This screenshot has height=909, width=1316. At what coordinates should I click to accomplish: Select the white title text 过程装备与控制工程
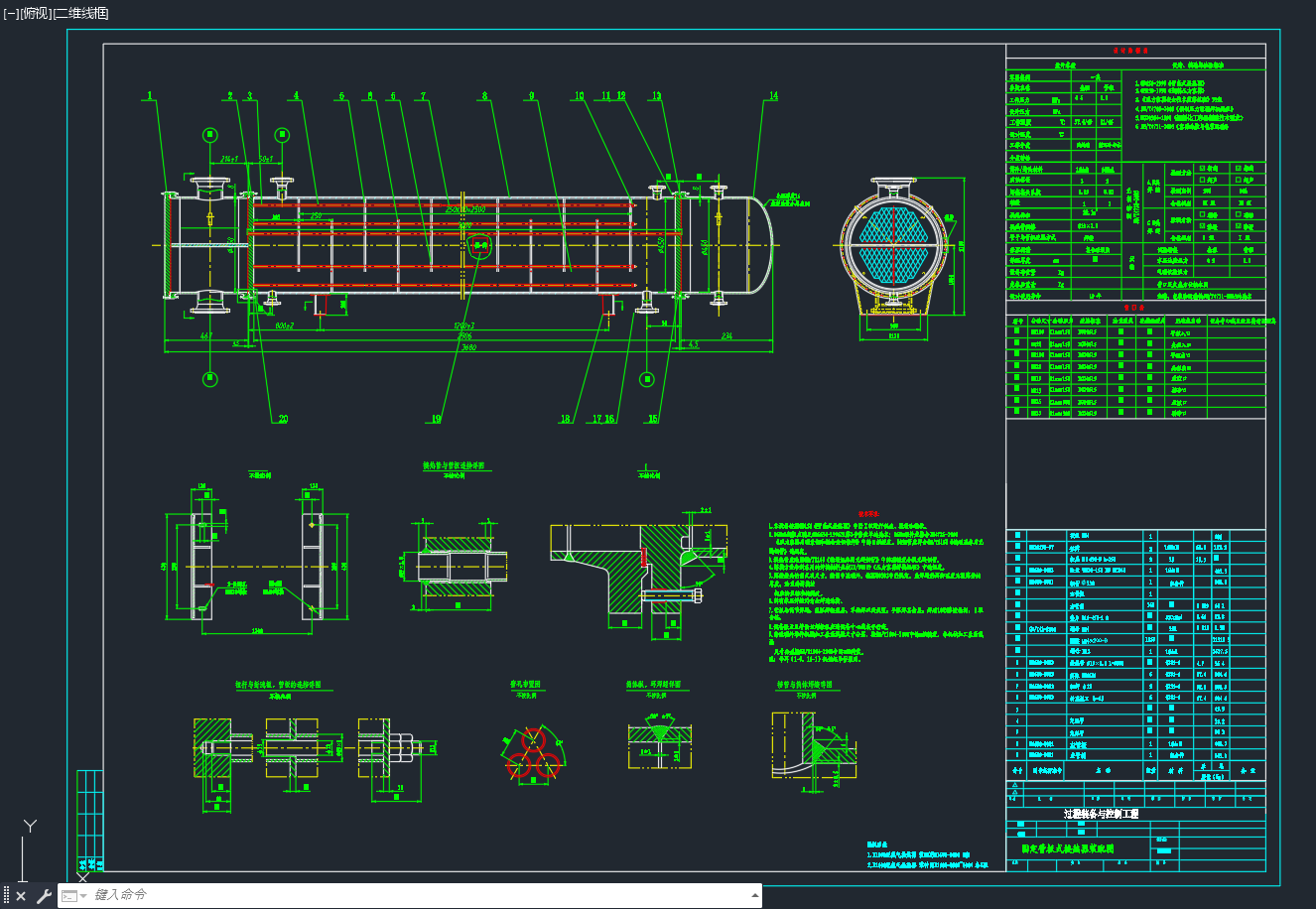1101,814
